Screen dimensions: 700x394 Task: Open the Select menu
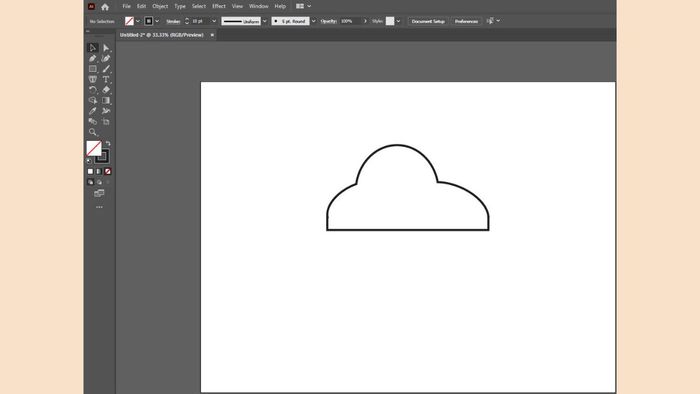pyautogui.click(x=199, y=6)
